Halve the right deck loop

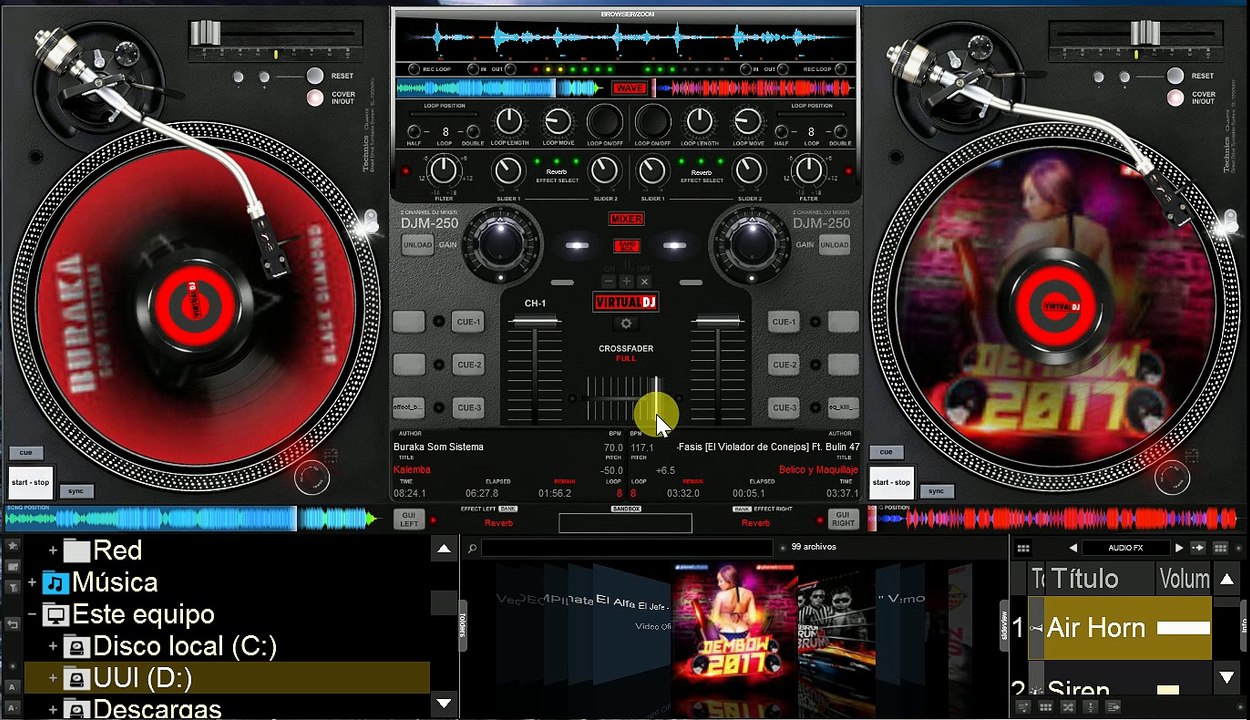point(780,132)
